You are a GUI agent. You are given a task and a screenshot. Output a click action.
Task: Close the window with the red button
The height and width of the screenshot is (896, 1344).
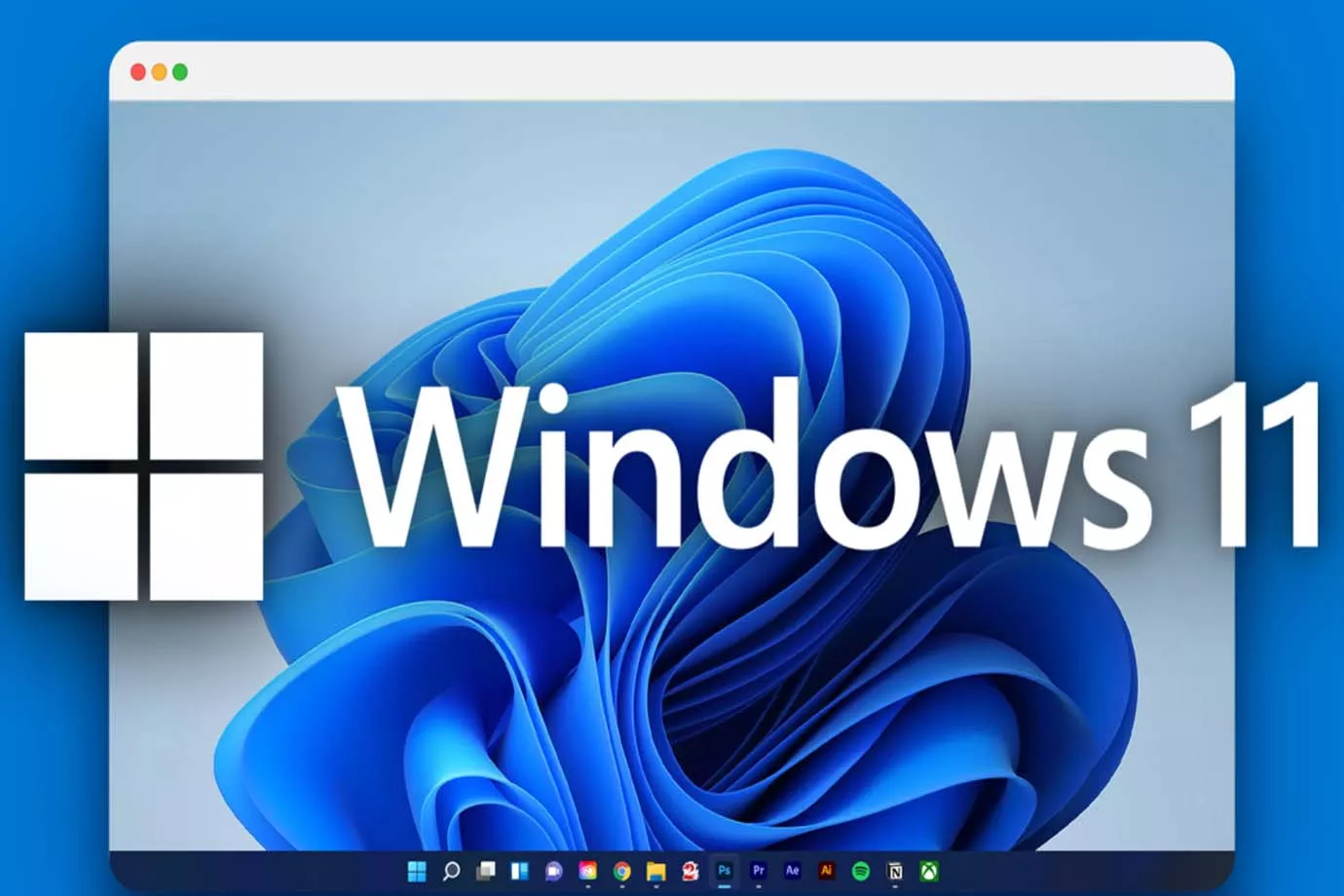point(138,72)
